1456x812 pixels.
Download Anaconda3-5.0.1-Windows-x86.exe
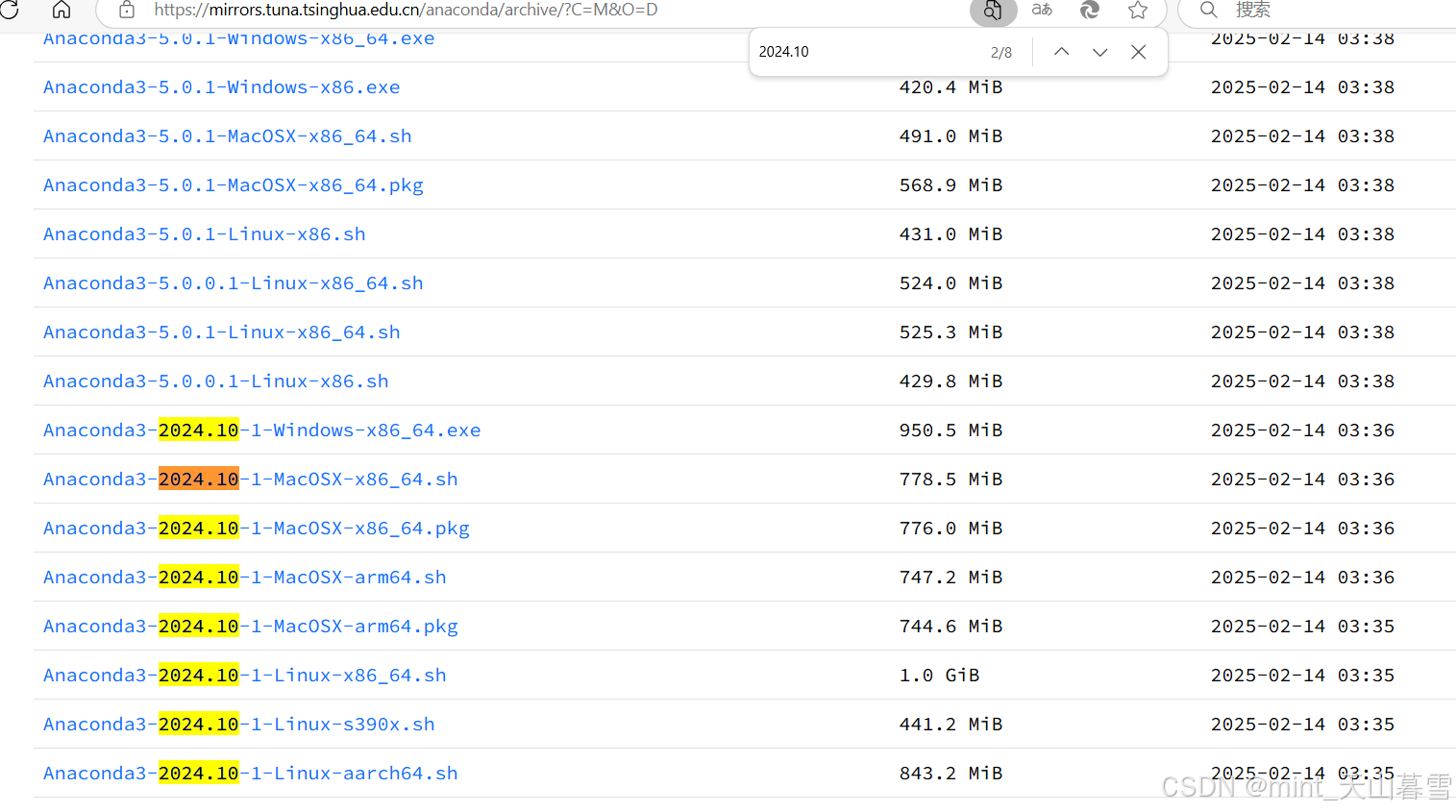[x=221, y=87]
